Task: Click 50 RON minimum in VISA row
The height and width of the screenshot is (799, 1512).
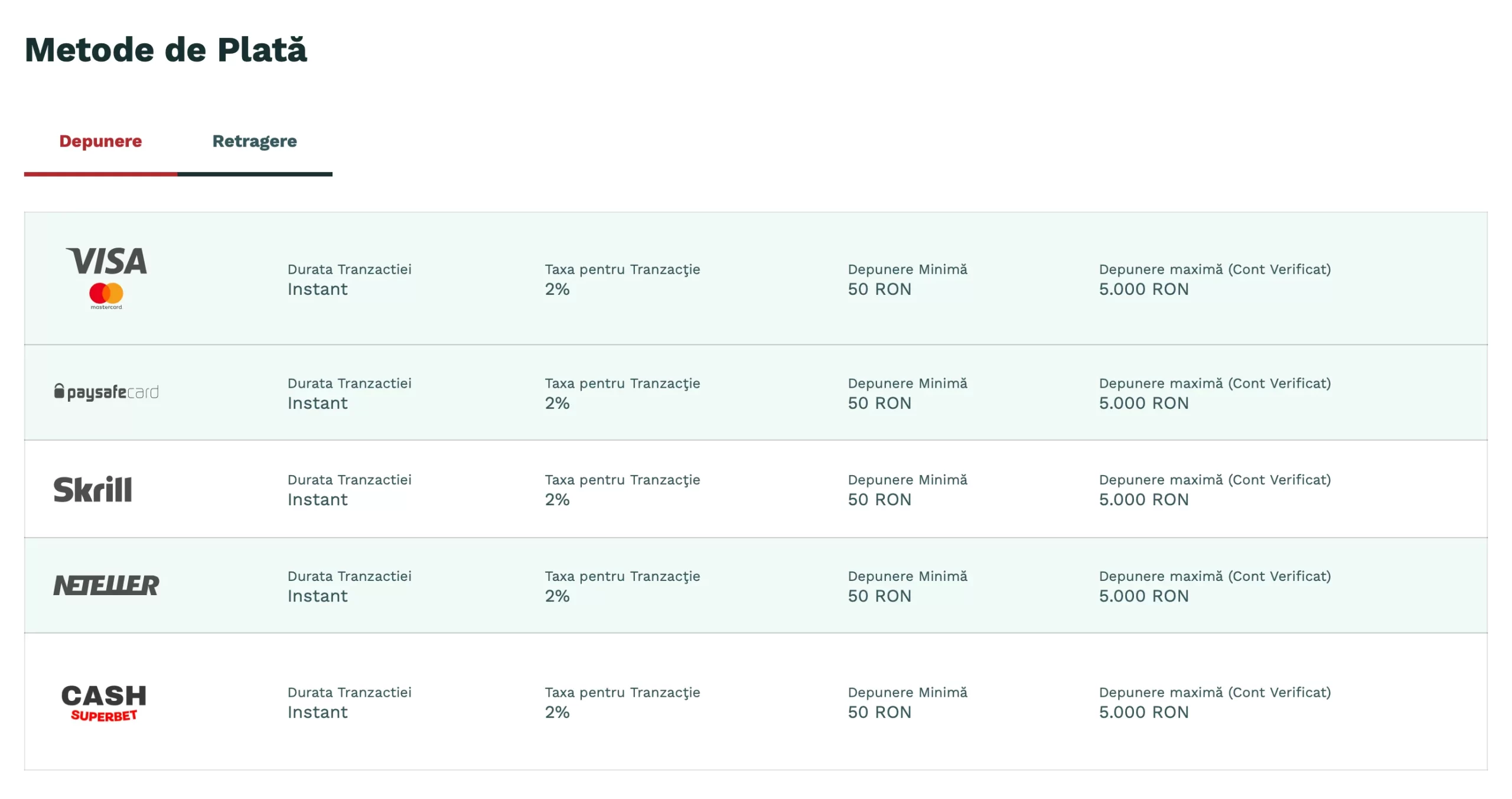Action: tap(879, 290)
